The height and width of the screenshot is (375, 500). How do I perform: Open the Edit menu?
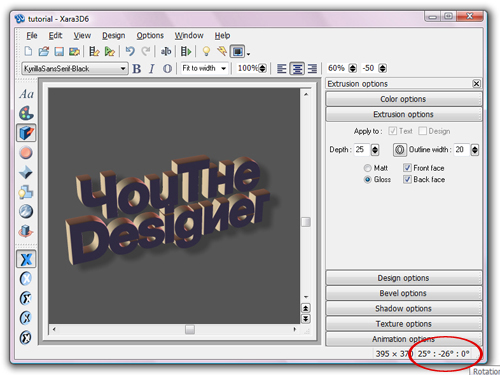(55, 35)
